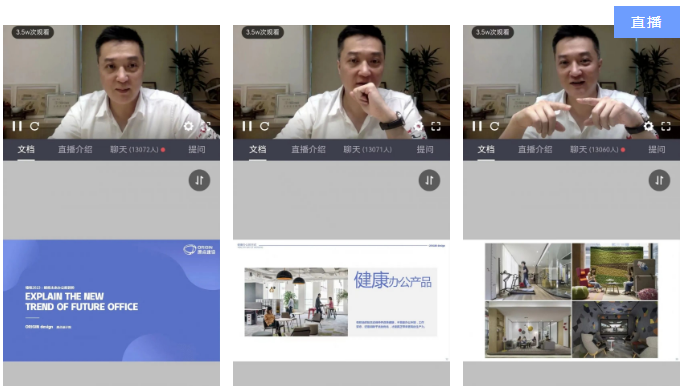Pause the right live stream video
683x388 pixels.
click(477, 126)
